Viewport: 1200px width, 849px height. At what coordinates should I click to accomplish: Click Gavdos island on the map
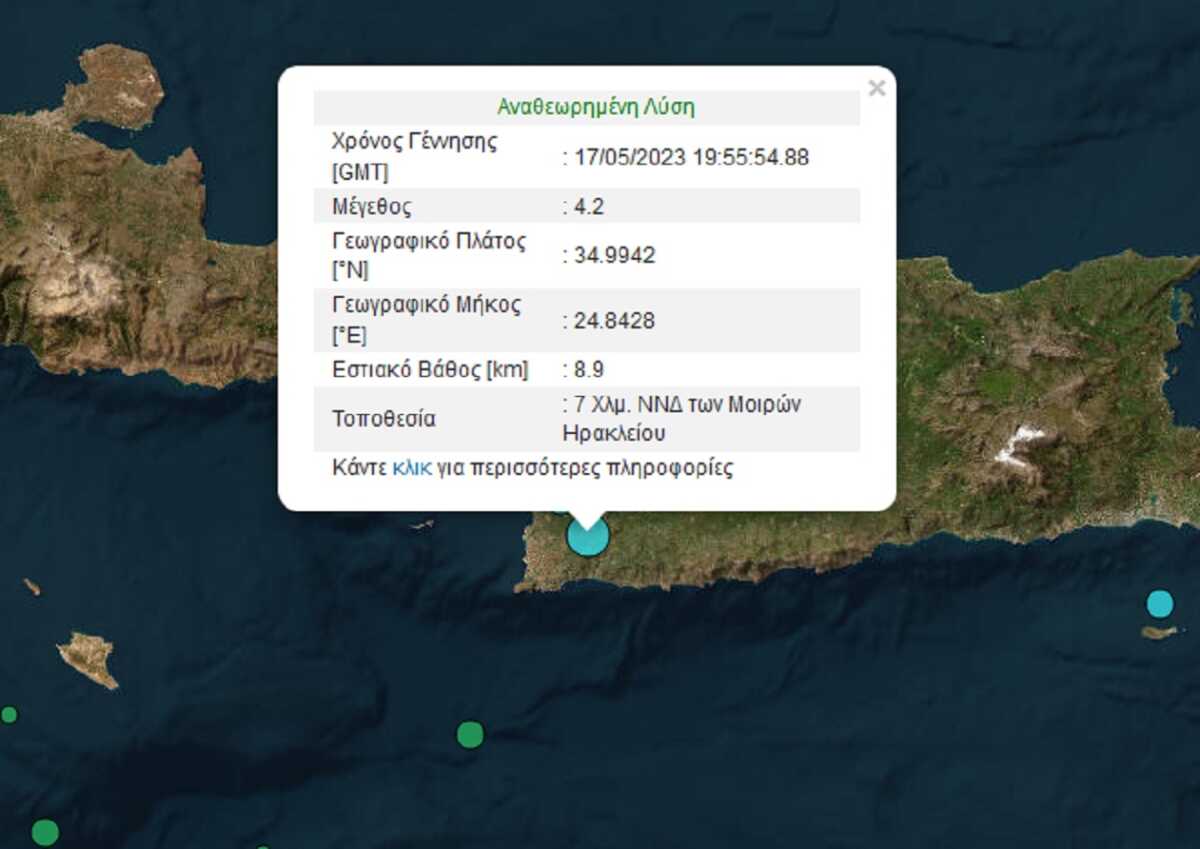point(89,661)
